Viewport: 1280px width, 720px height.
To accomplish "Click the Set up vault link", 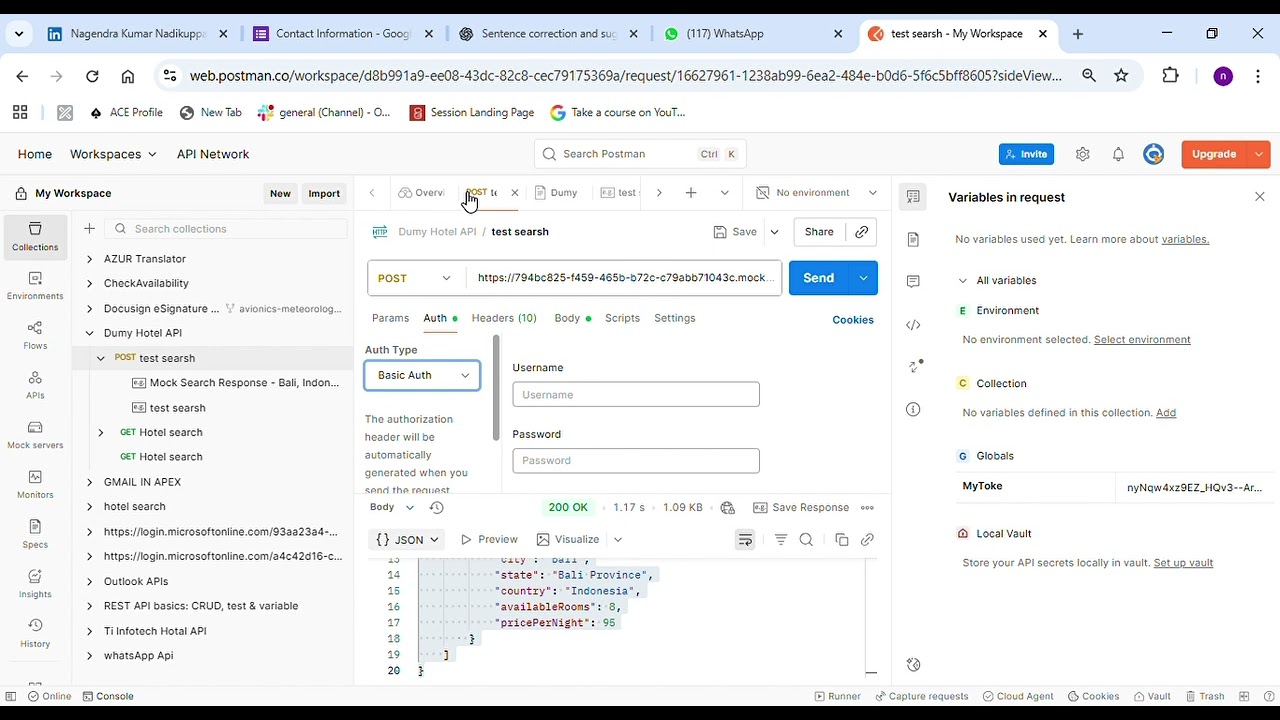I will [x=1183, y=563].
